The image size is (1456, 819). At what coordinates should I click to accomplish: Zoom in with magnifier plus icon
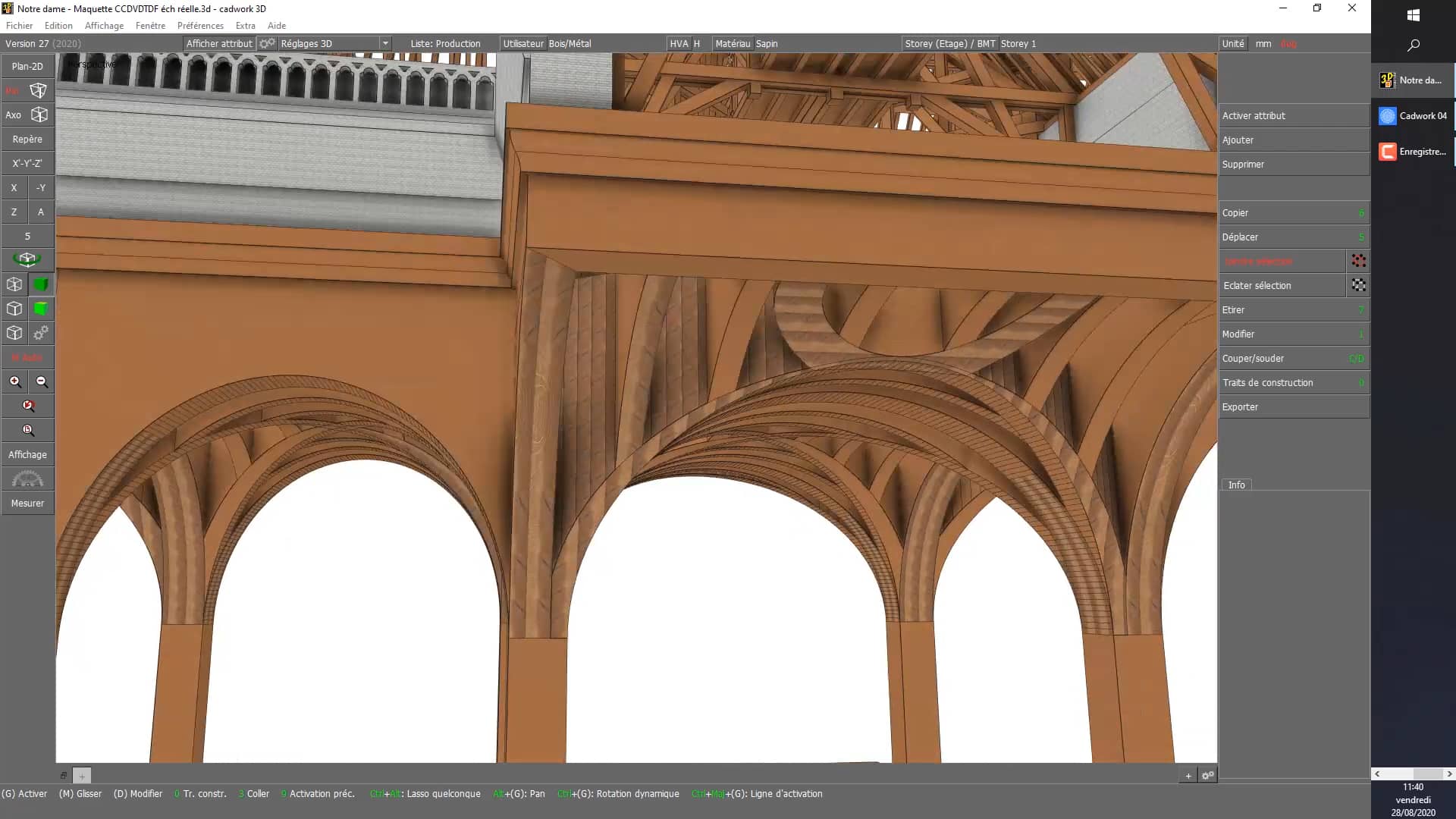click(15, 381)
